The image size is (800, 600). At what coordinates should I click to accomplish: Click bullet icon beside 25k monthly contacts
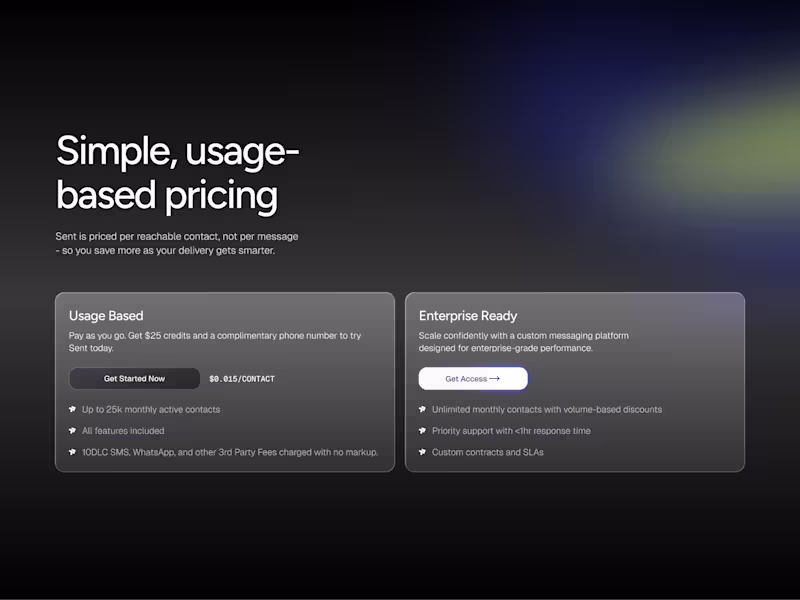click(72, 410)
